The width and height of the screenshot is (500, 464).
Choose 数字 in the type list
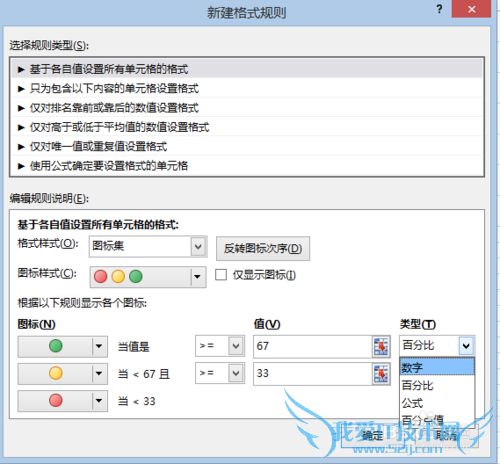point(437,367)
